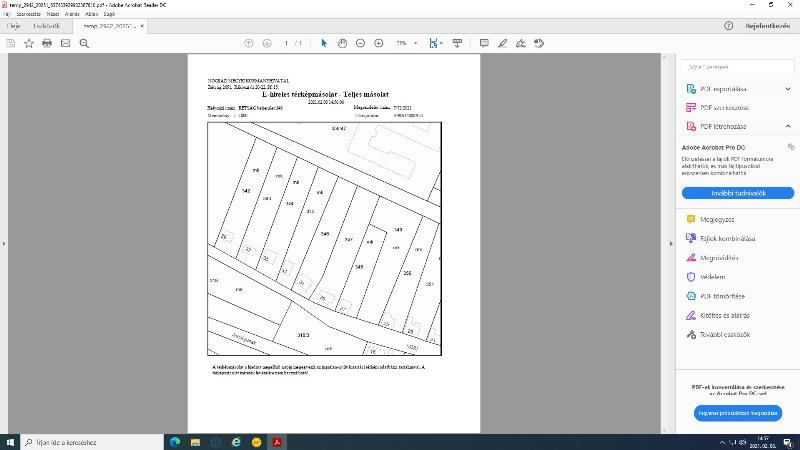Collapse the right tools pane
This screenshot has width=800, height=450.
[x=669, y=242]
